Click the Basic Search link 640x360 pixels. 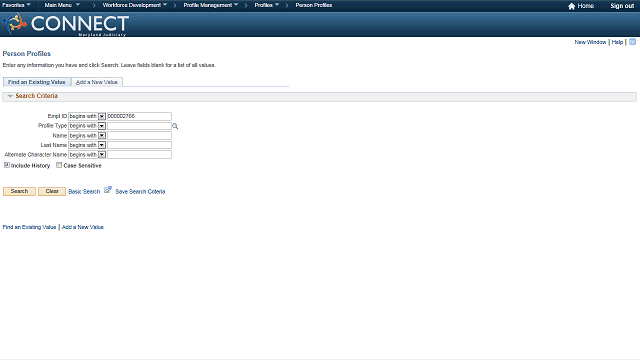[84, 191]
